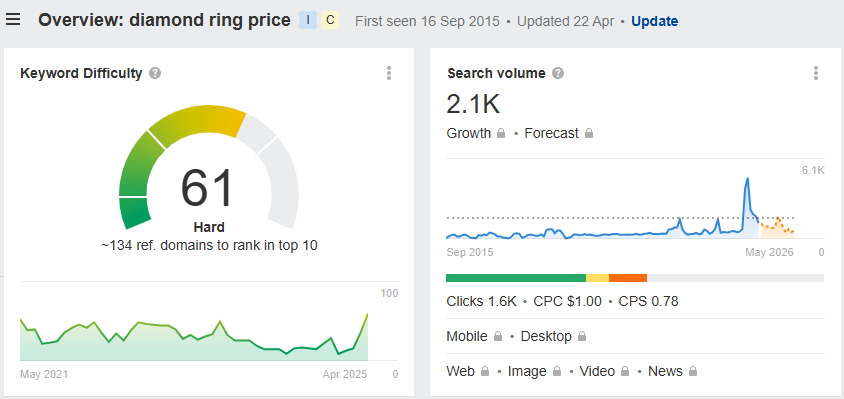
Task: Click the Forecast label
Action: click(551, 133)
